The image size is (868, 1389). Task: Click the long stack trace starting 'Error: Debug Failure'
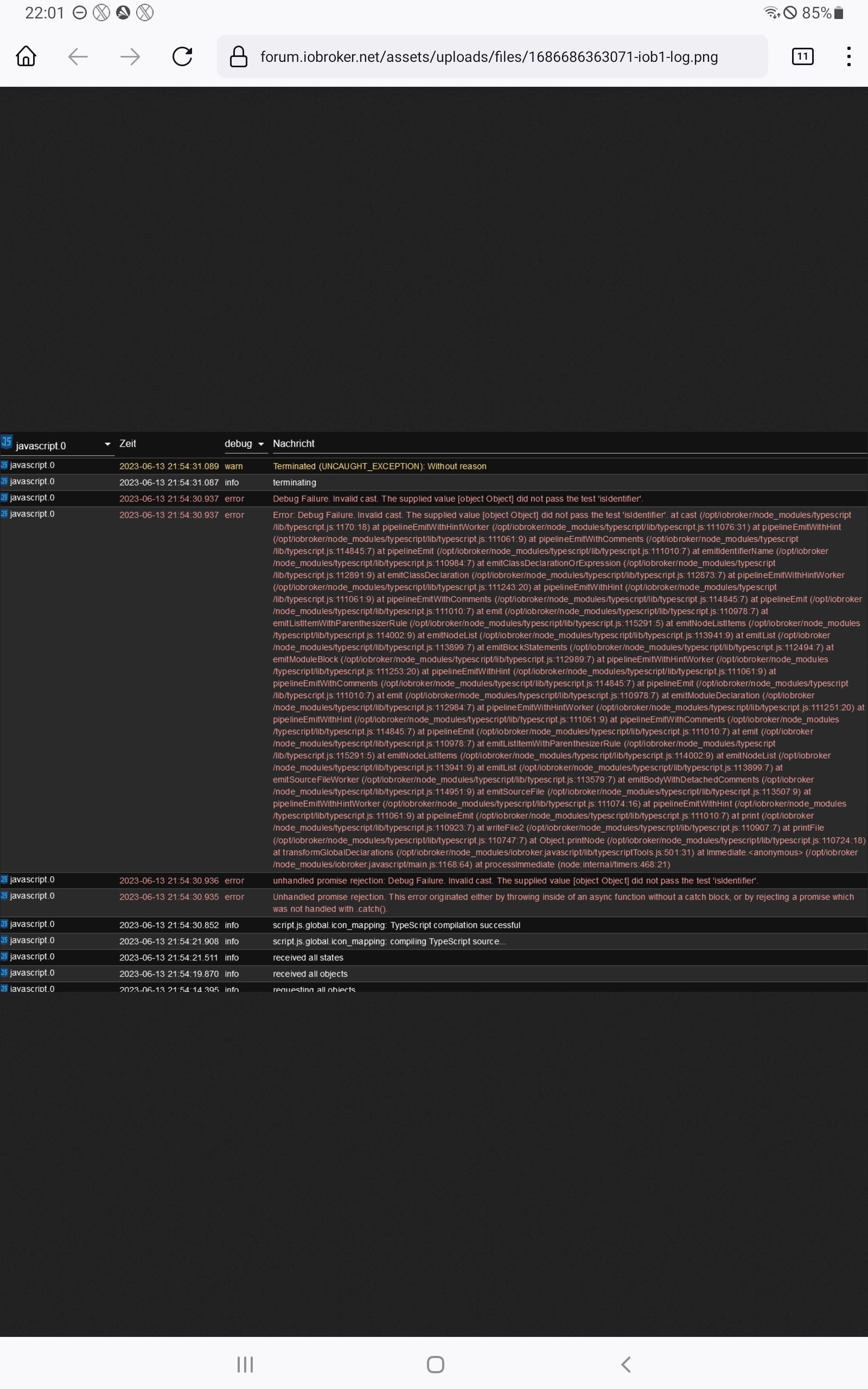(x=569, y=689)
